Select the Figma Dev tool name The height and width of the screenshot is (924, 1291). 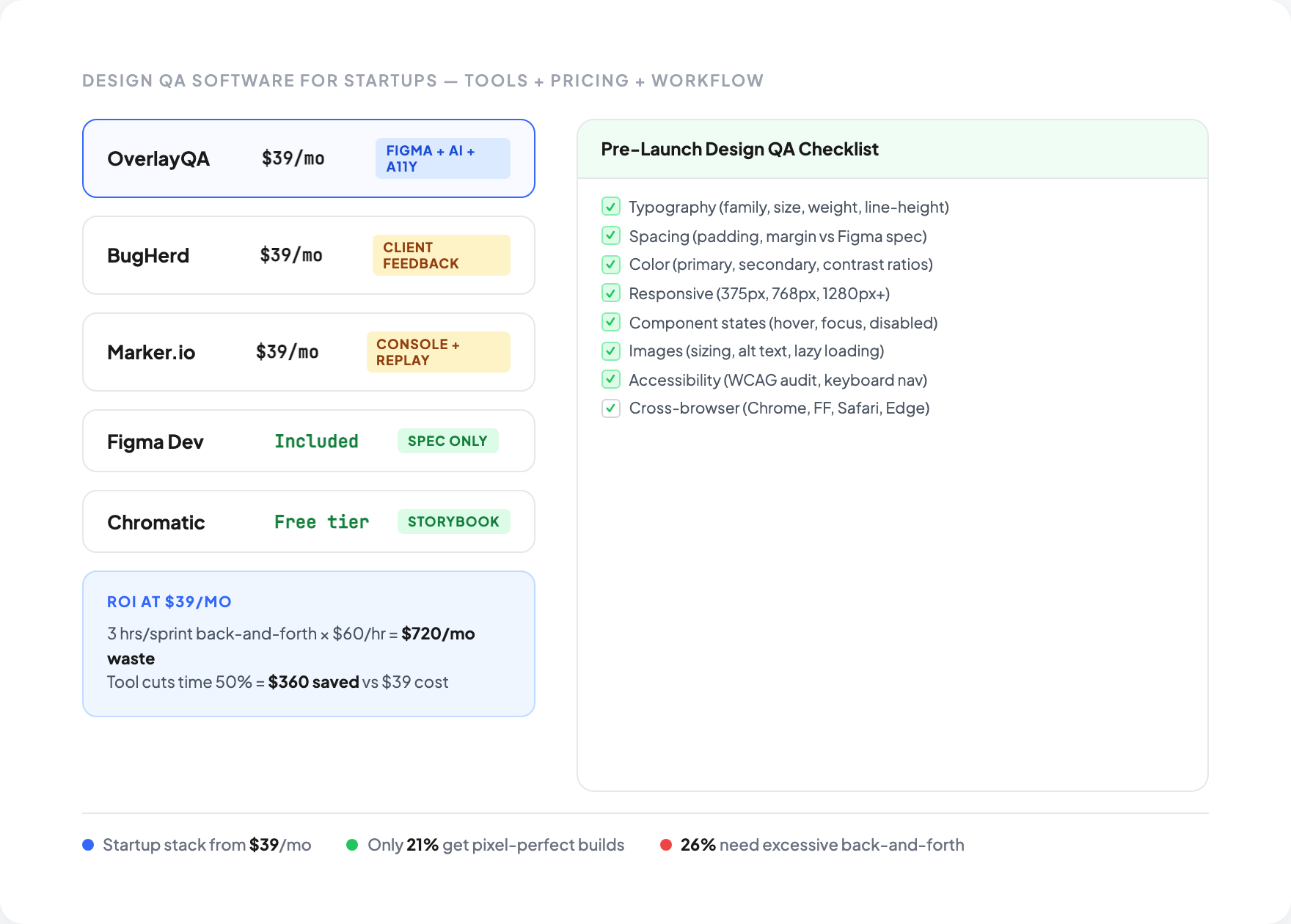click(156, 441)
